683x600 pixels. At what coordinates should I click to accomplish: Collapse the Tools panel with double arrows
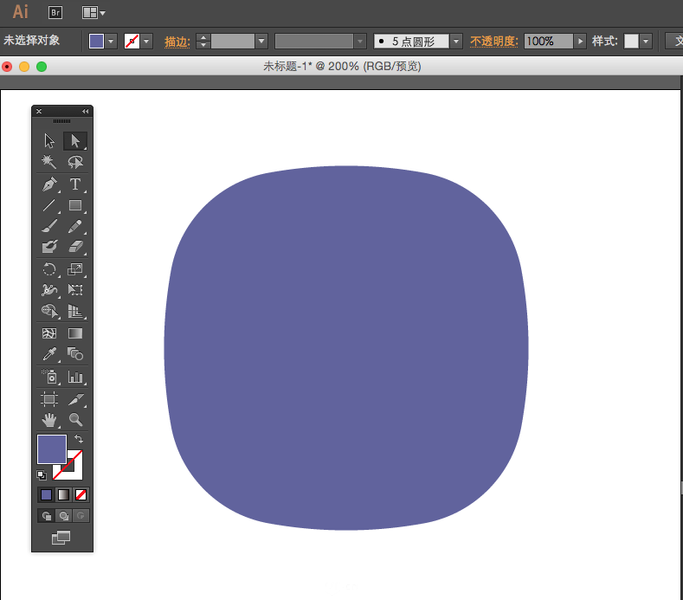[x=85, y=112]
